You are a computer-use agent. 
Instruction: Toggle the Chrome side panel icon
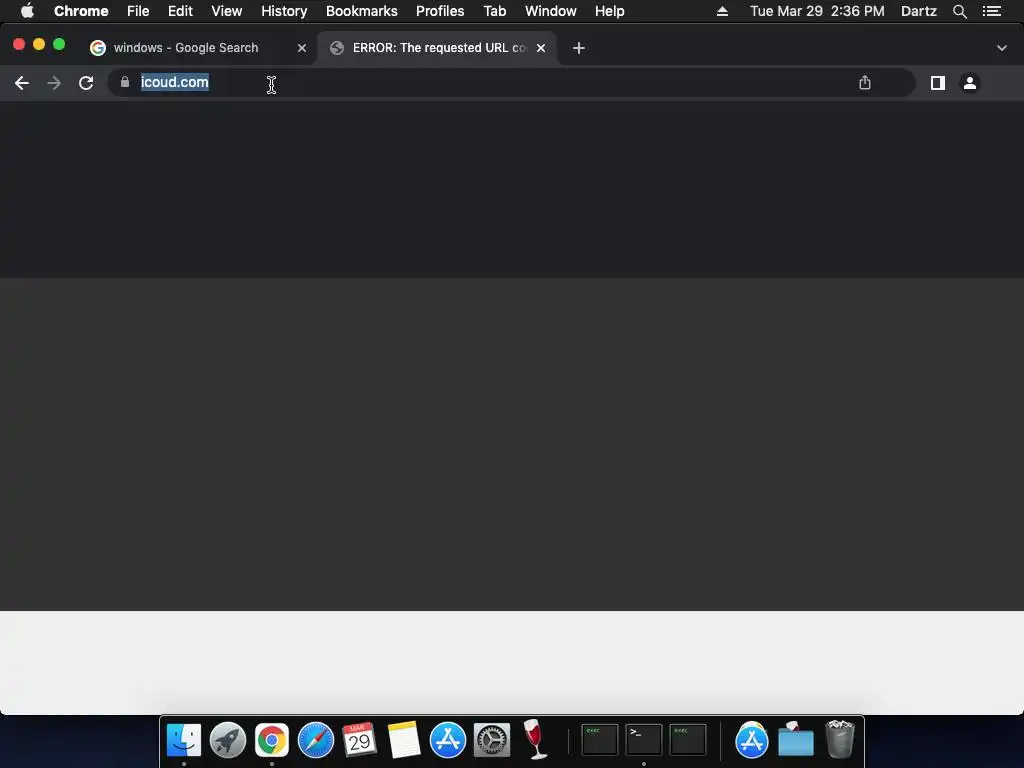pos(938,83)
